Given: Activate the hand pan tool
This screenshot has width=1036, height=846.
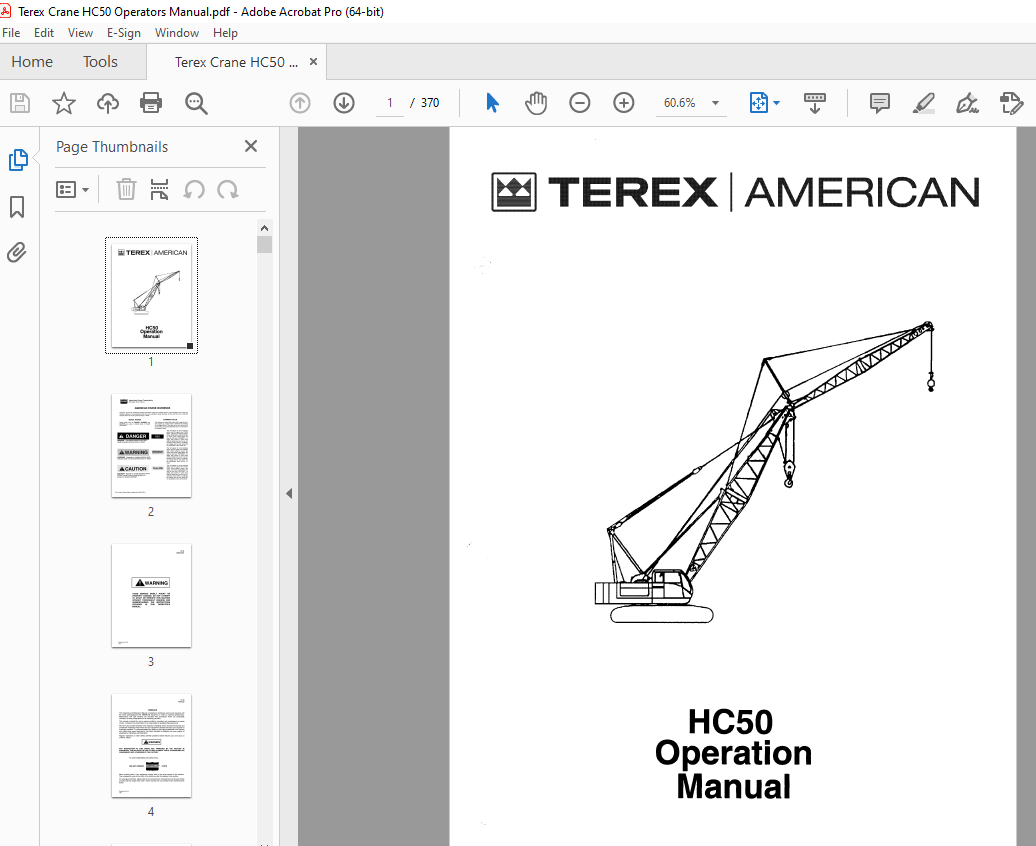Looking at the screenshot, I should coord(536,103).
